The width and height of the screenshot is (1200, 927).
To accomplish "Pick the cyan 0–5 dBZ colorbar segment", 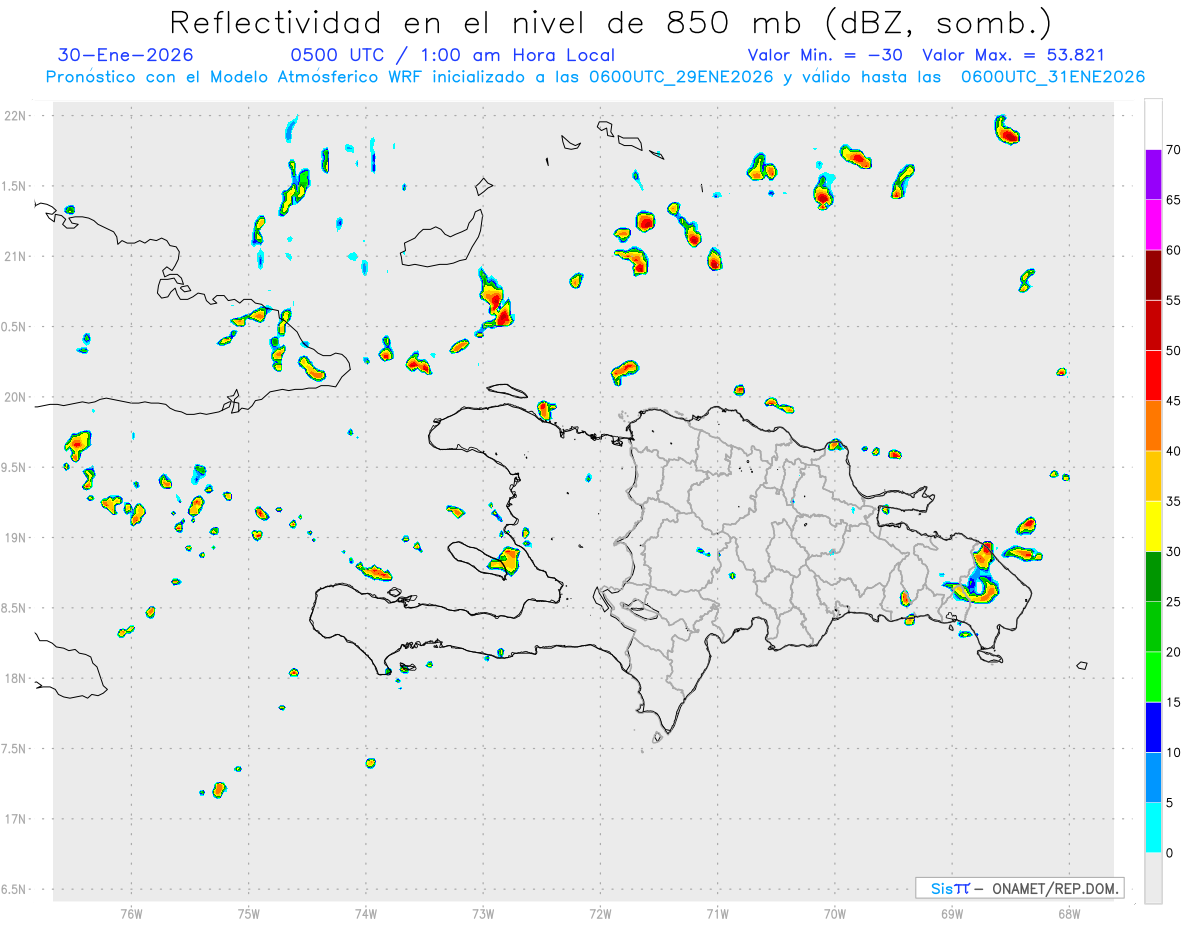I will pyautogui.click(x=1153, y=828).
